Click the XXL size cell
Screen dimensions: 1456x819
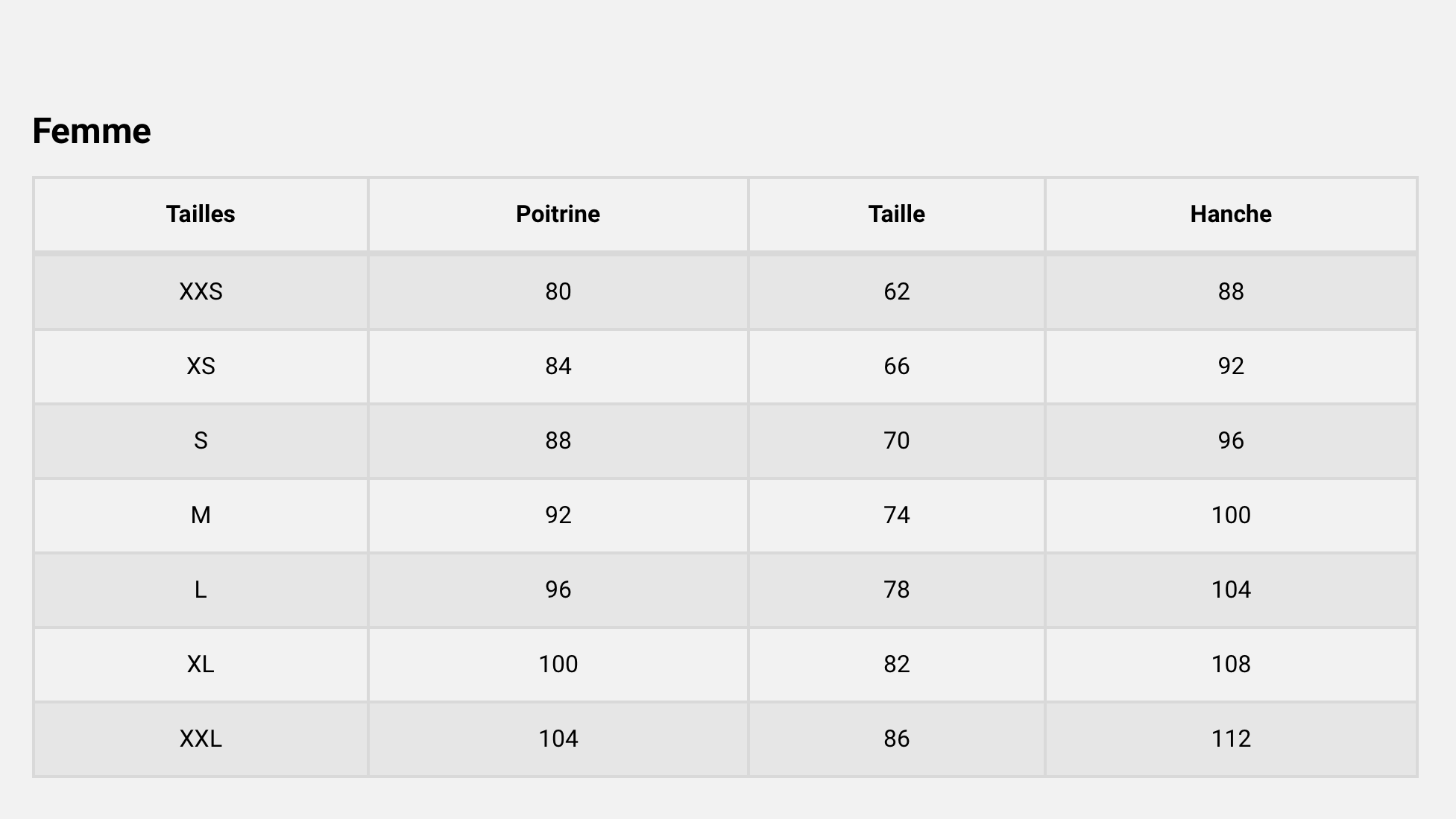pyautogui.click(x=201, y=739)
